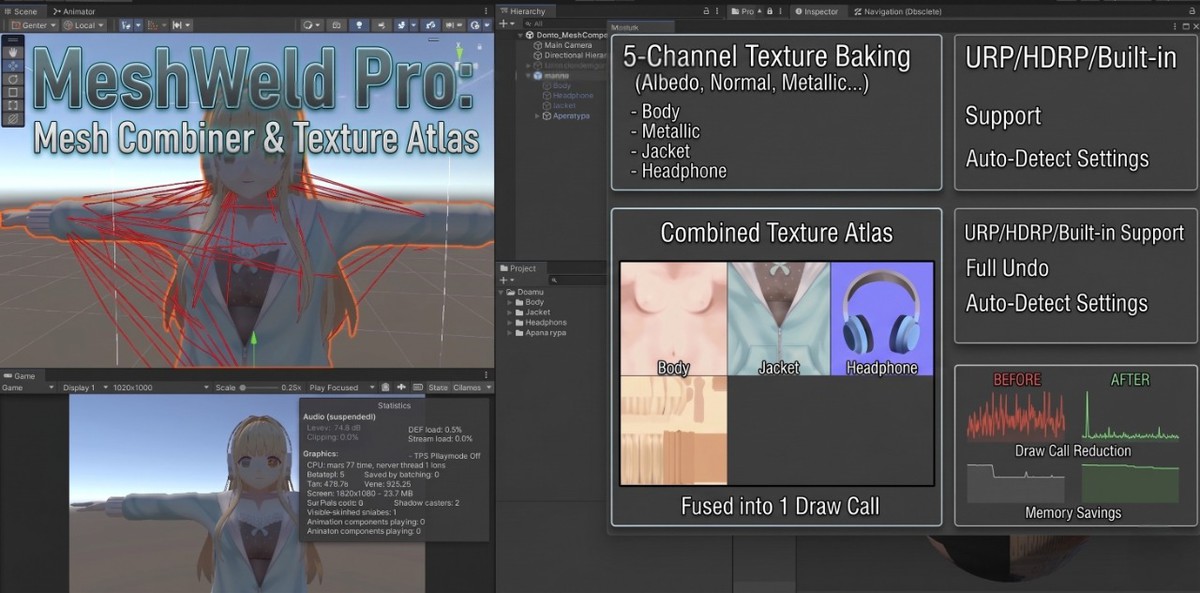Open the snapping settings arrow-bar icon

(182, 25)
